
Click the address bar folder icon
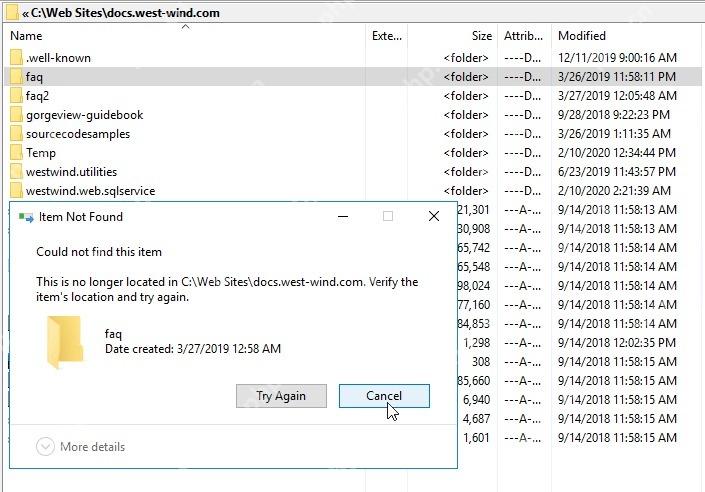click(x=12, y=12)
